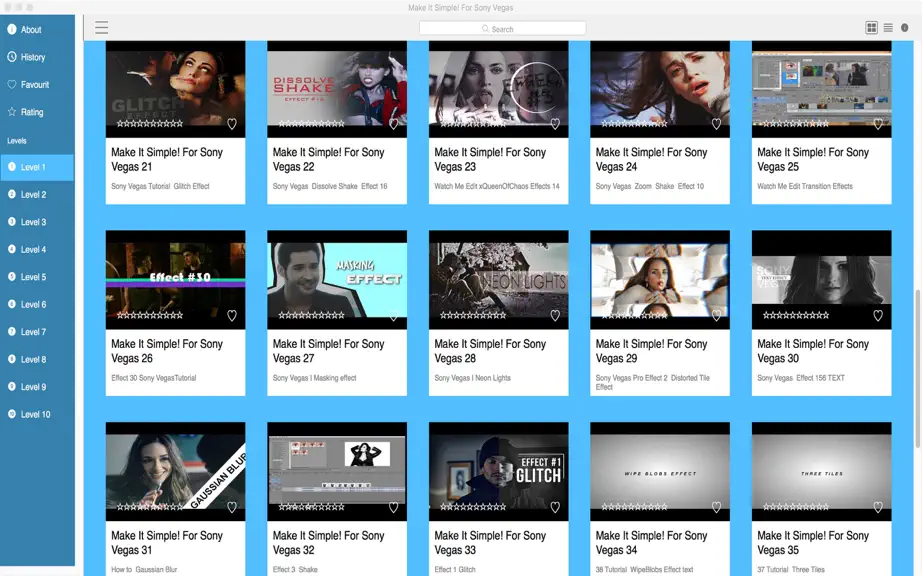Select Level 10 in the levels list
The height and width of the screenshot is (576, 922).
click(37, 414)
